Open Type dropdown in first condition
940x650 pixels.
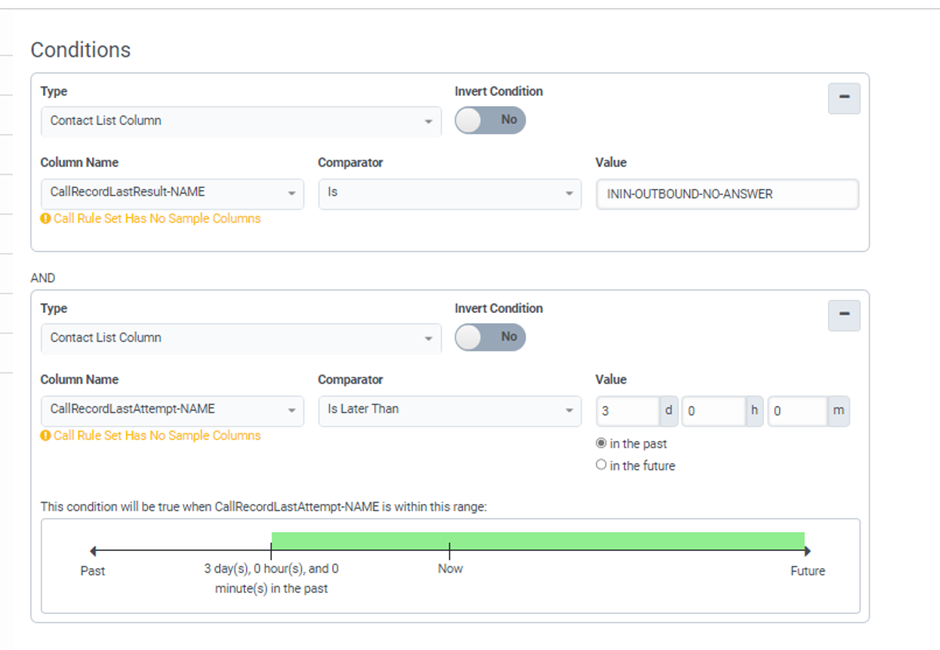tap(240, 121)
